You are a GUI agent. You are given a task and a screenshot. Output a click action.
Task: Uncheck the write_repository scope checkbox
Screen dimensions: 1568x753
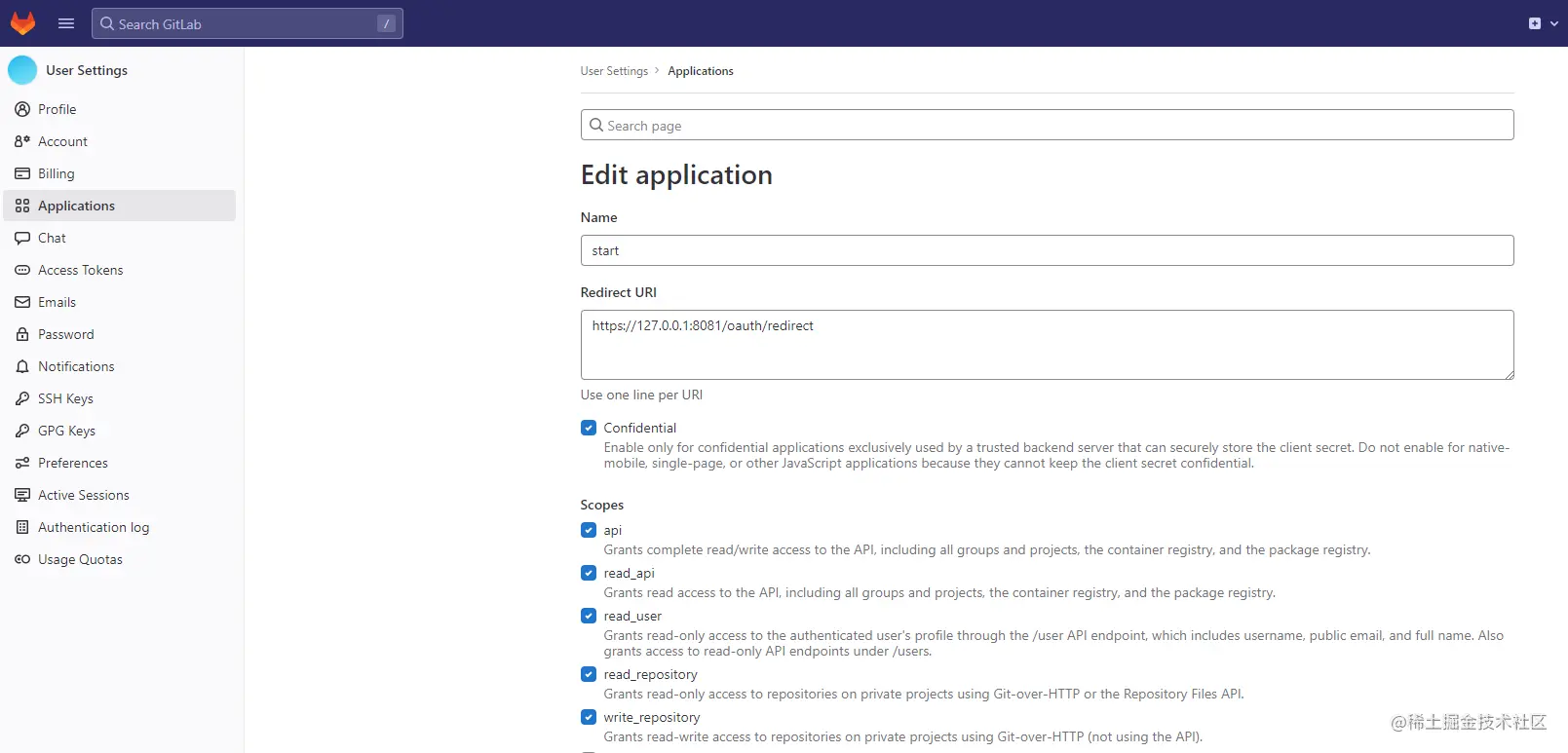(x=589, y=717)
